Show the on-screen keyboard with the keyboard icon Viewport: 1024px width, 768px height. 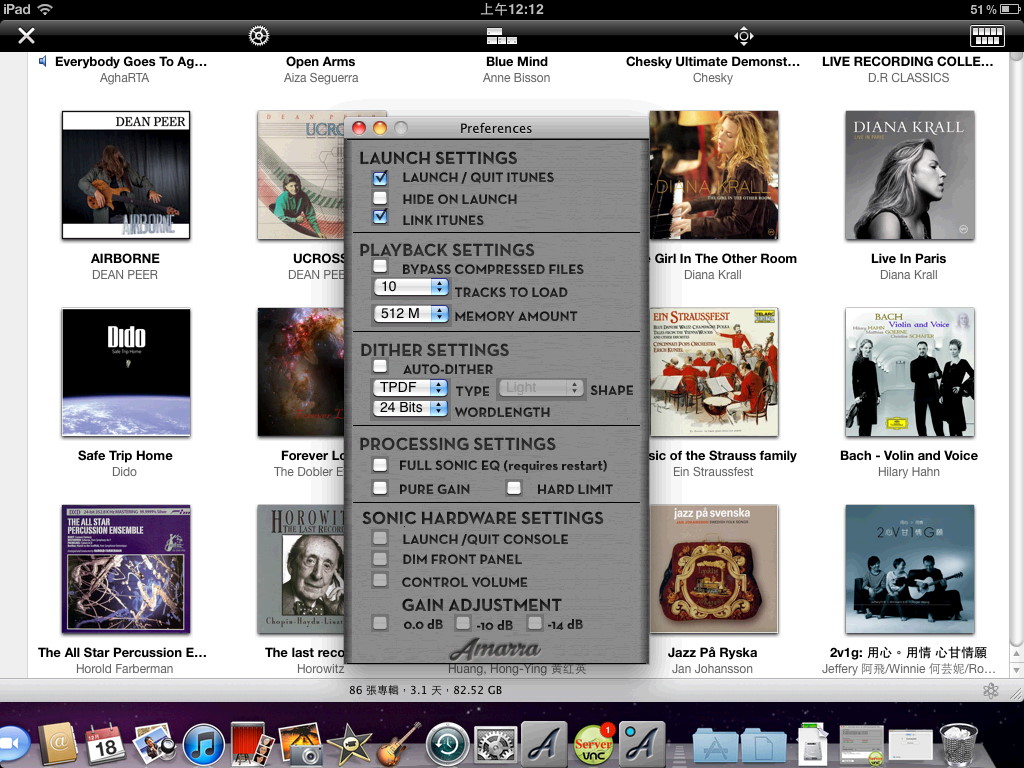(x=987, y=36)
